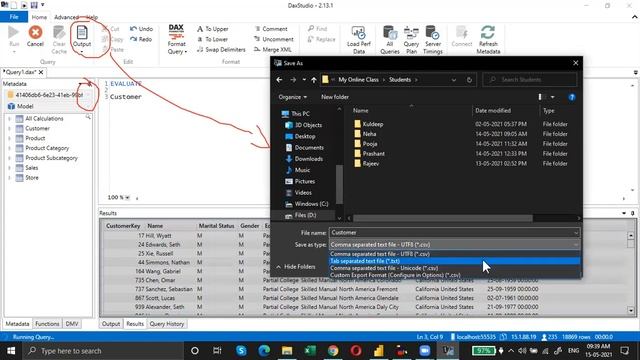The height and width of the screenshot is (360, 640).
Task: Switch to the DMV tab
Action: coord(72,324)
